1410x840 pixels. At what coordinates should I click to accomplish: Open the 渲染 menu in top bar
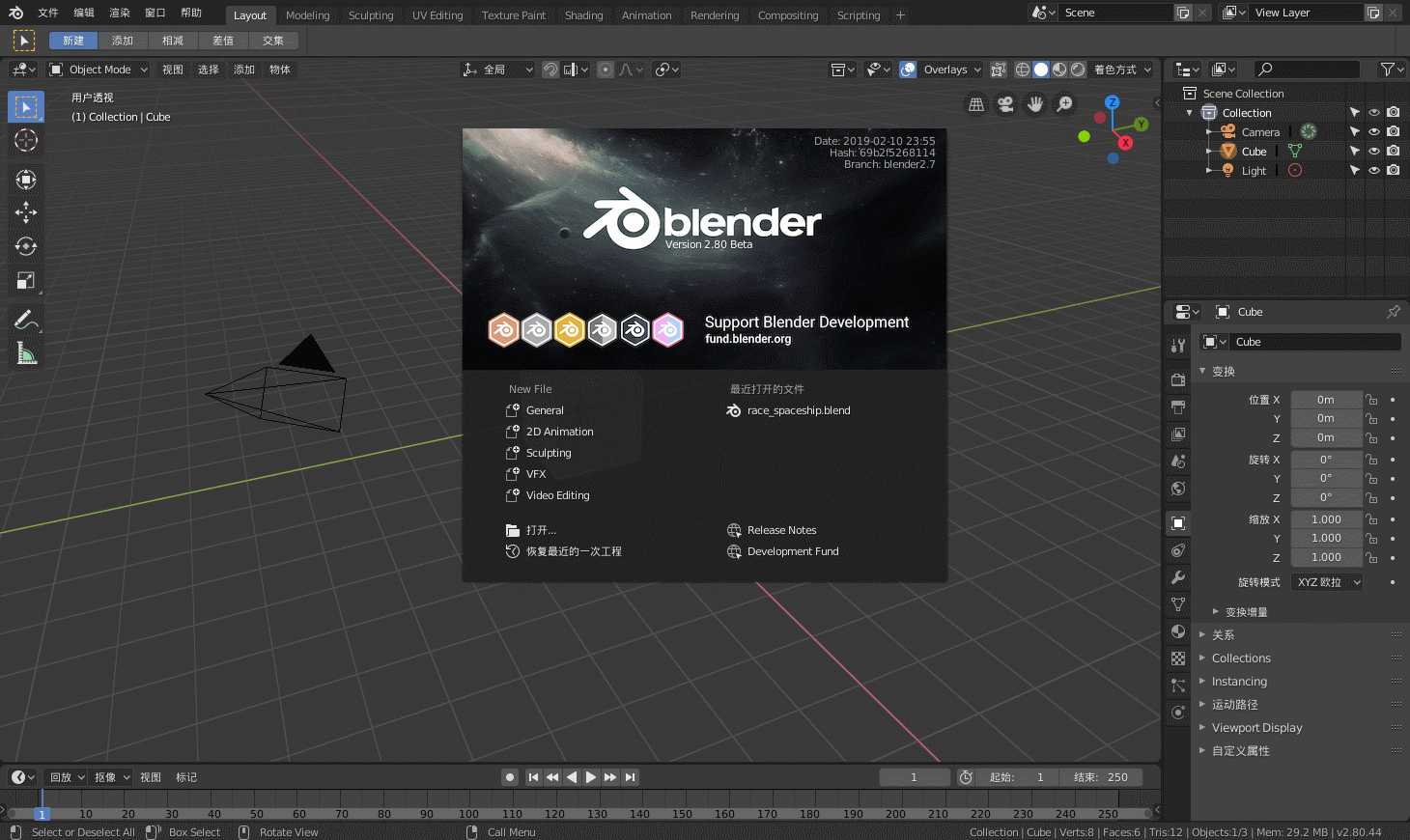(119, 13)
